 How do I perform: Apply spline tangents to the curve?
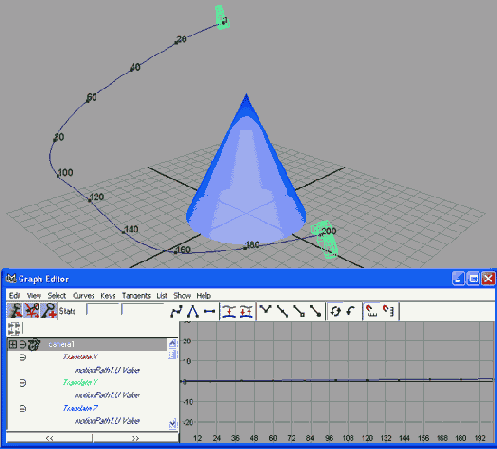176,312
